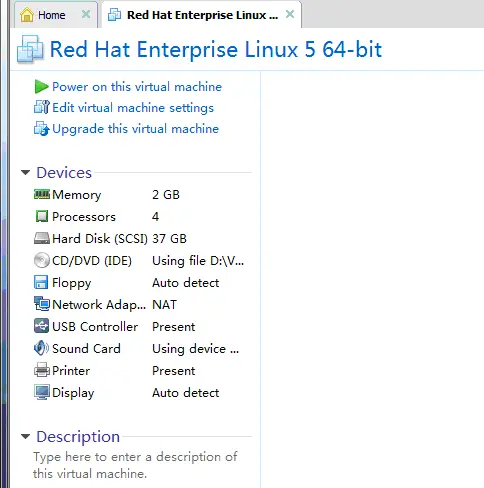
Task: Click the processors value 4
Action: tap(155, 217)
